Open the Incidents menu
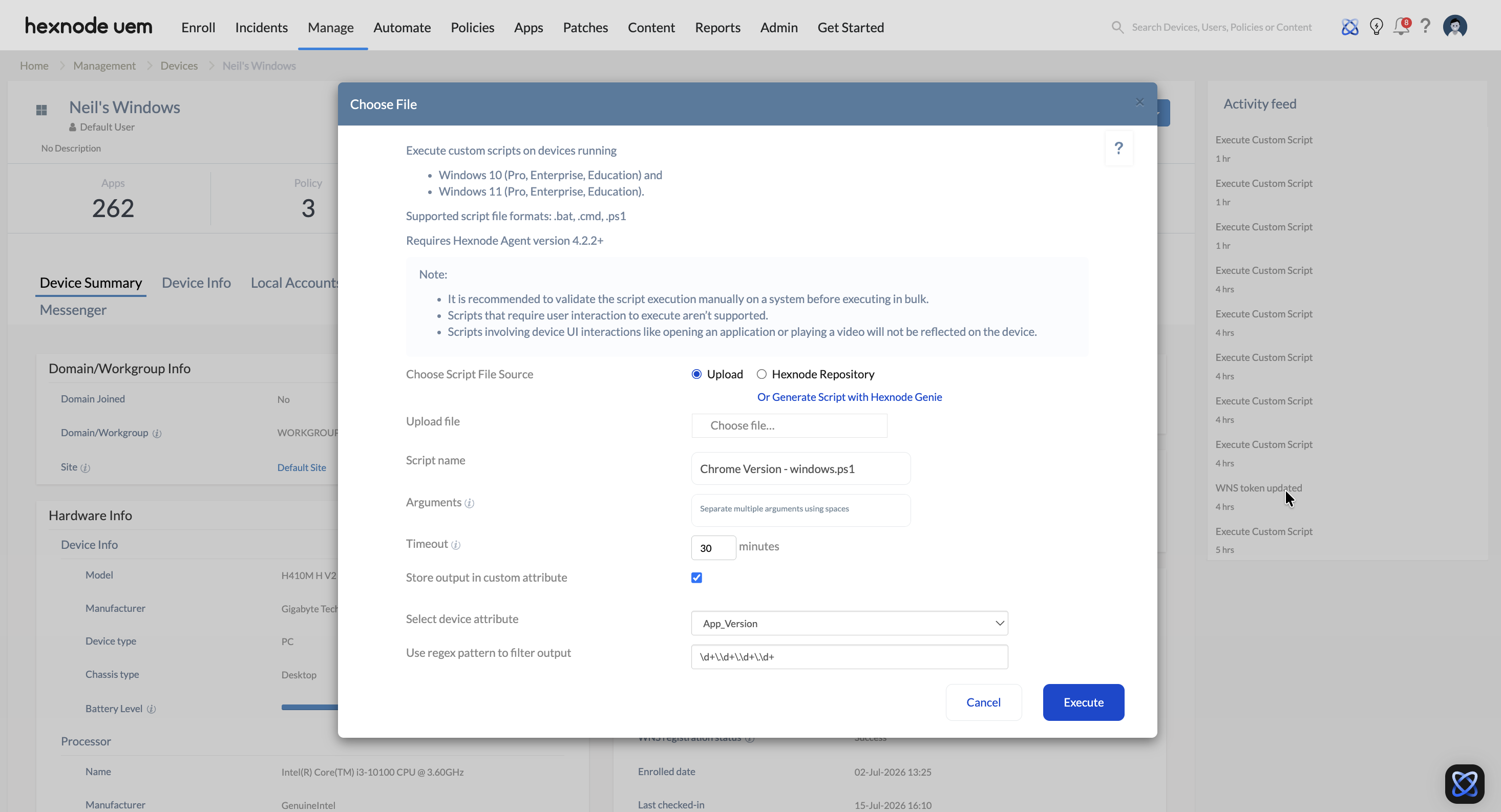The image size is (1501, 812). (x=261, y=27)
